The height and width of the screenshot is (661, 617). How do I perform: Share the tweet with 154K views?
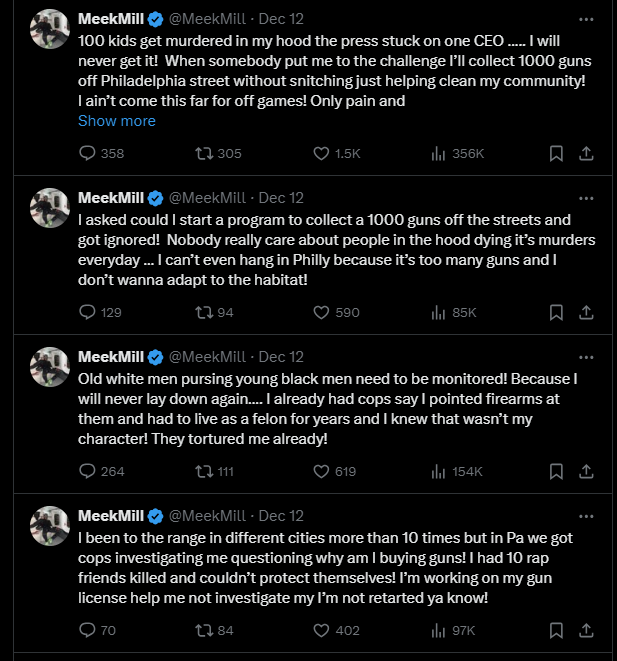coord(587,472)
